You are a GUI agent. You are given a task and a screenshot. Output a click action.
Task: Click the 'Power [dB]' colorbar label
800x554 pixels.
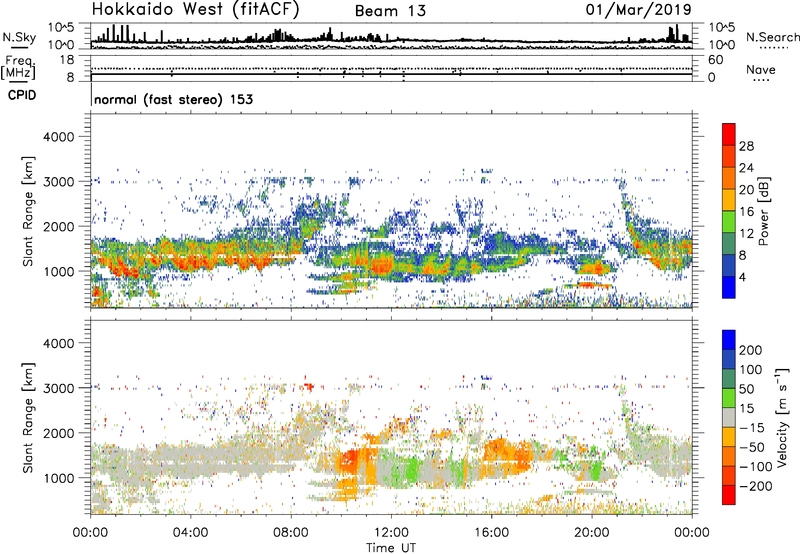click(763, 211)
